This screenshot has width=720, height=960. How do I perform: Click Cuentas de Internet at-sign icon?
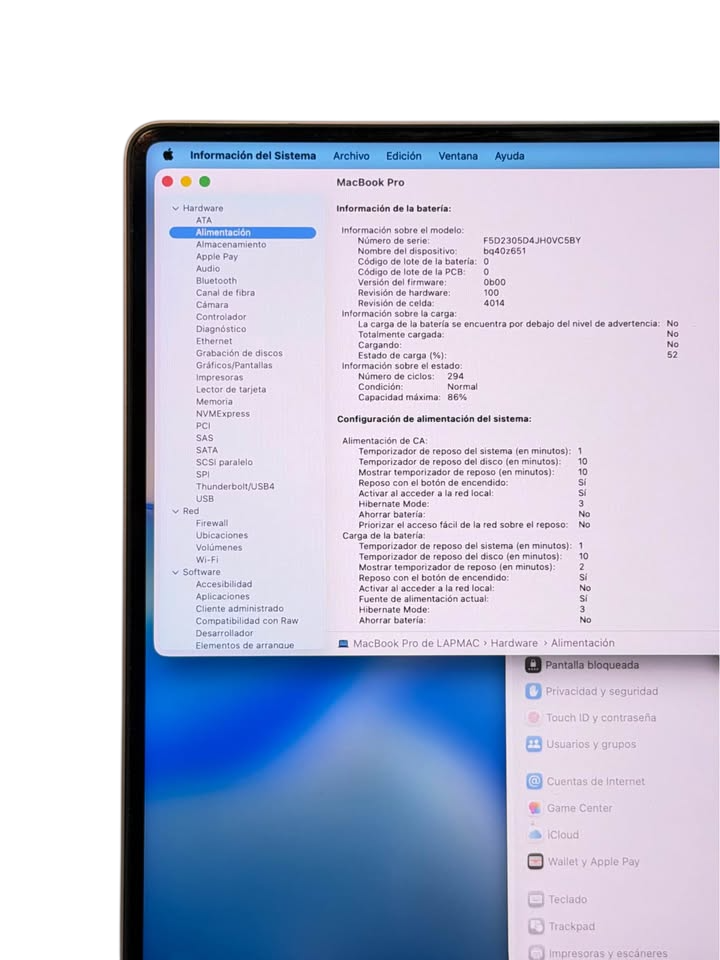534,781
